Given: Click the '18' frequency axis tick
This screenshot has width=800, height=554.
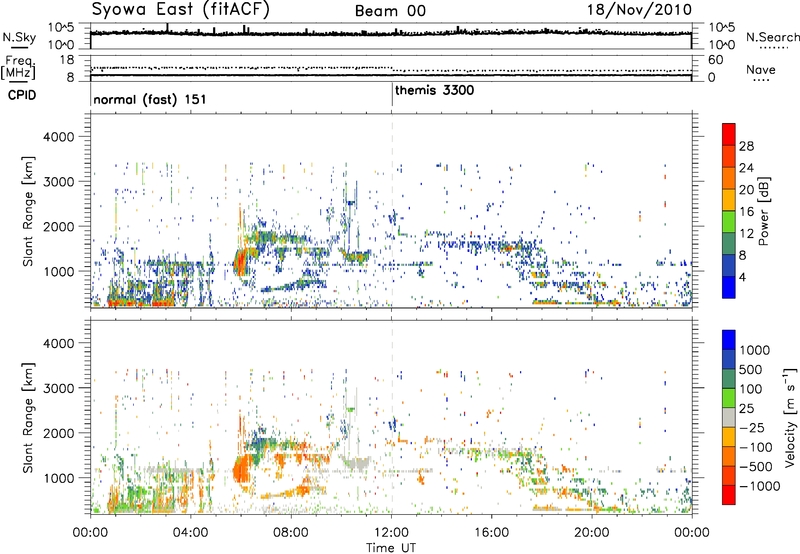Looking at the screenshot, I should click(x=67, y=60).
